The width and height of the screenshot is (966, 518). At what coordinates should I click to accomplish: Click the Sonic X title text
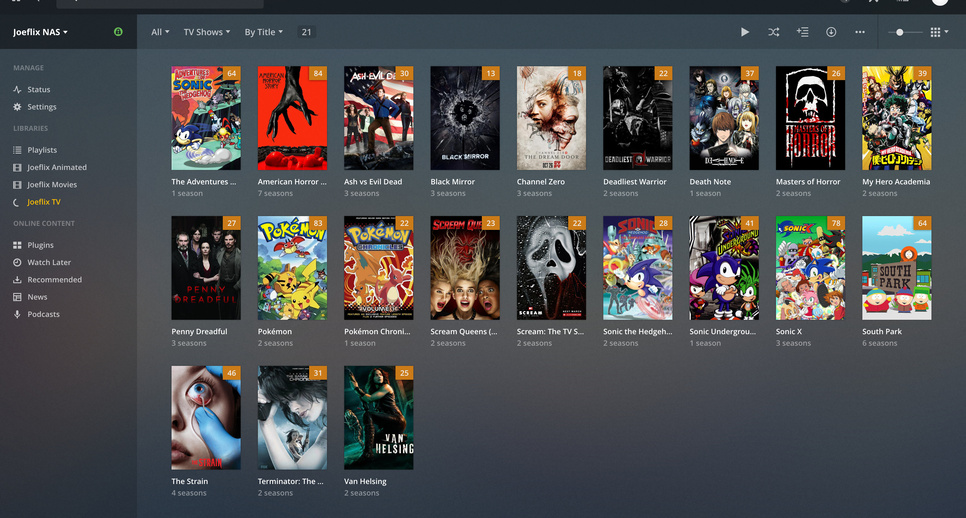coord(789,331)
